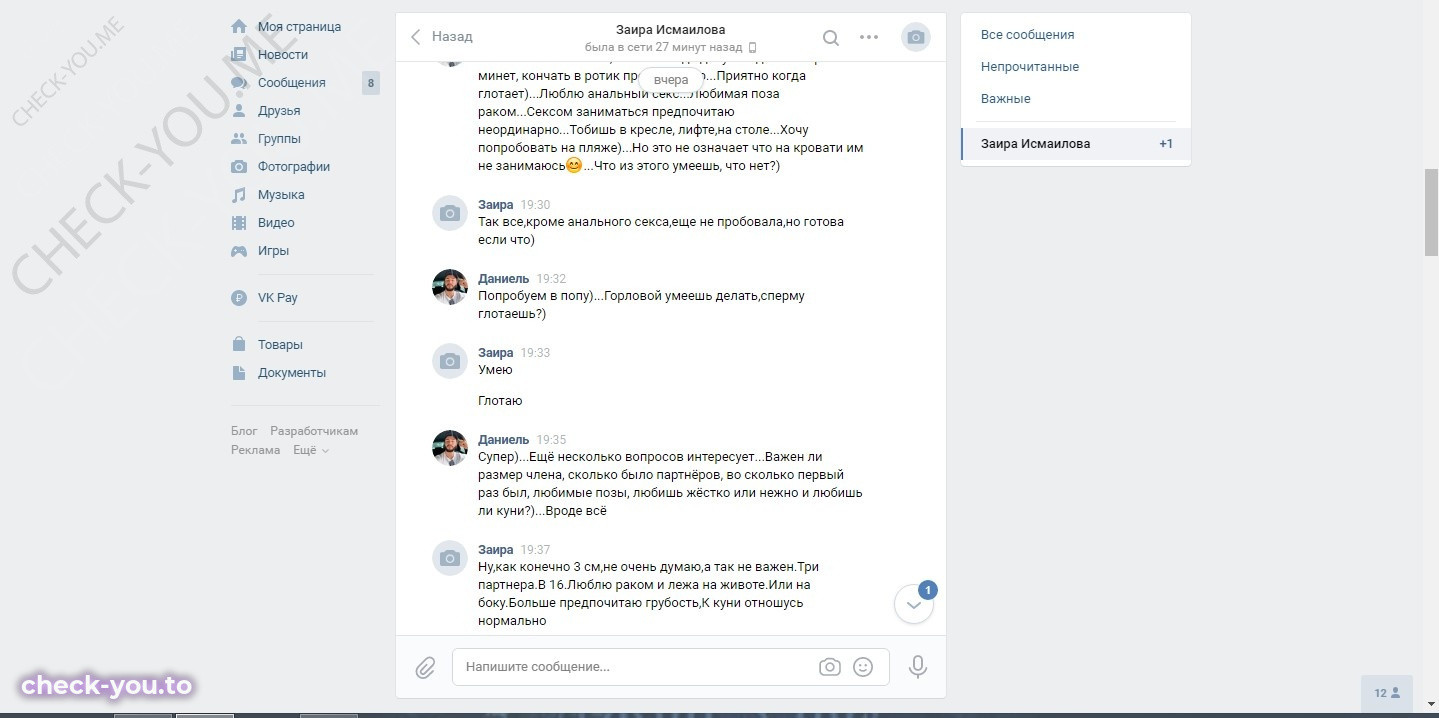Go to Друзья section
1439x718 pixels.
tap(279, 111)
